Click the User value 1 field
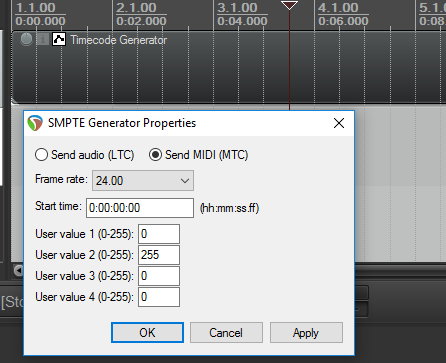This screenshot has height=363, width=446. tap(159, 234)
